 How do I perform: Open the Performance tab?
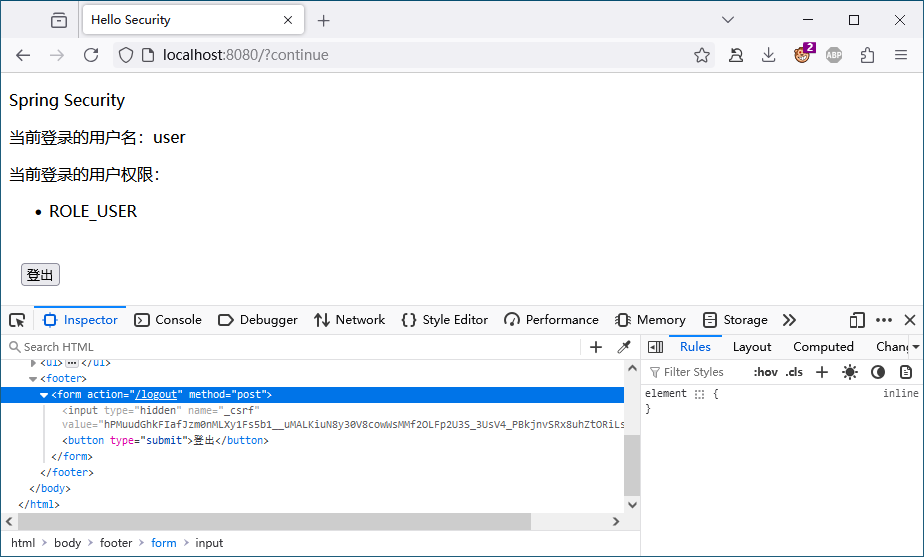coord(551,320)
